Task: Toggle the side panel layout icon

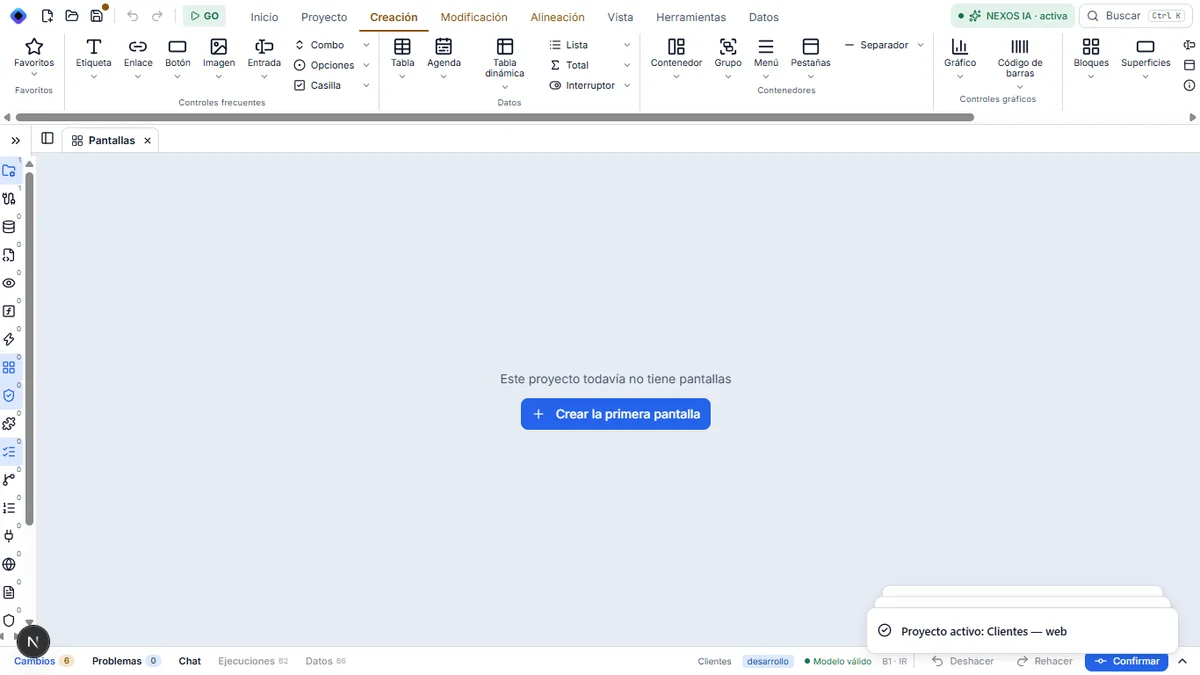Action: (47, 139)
